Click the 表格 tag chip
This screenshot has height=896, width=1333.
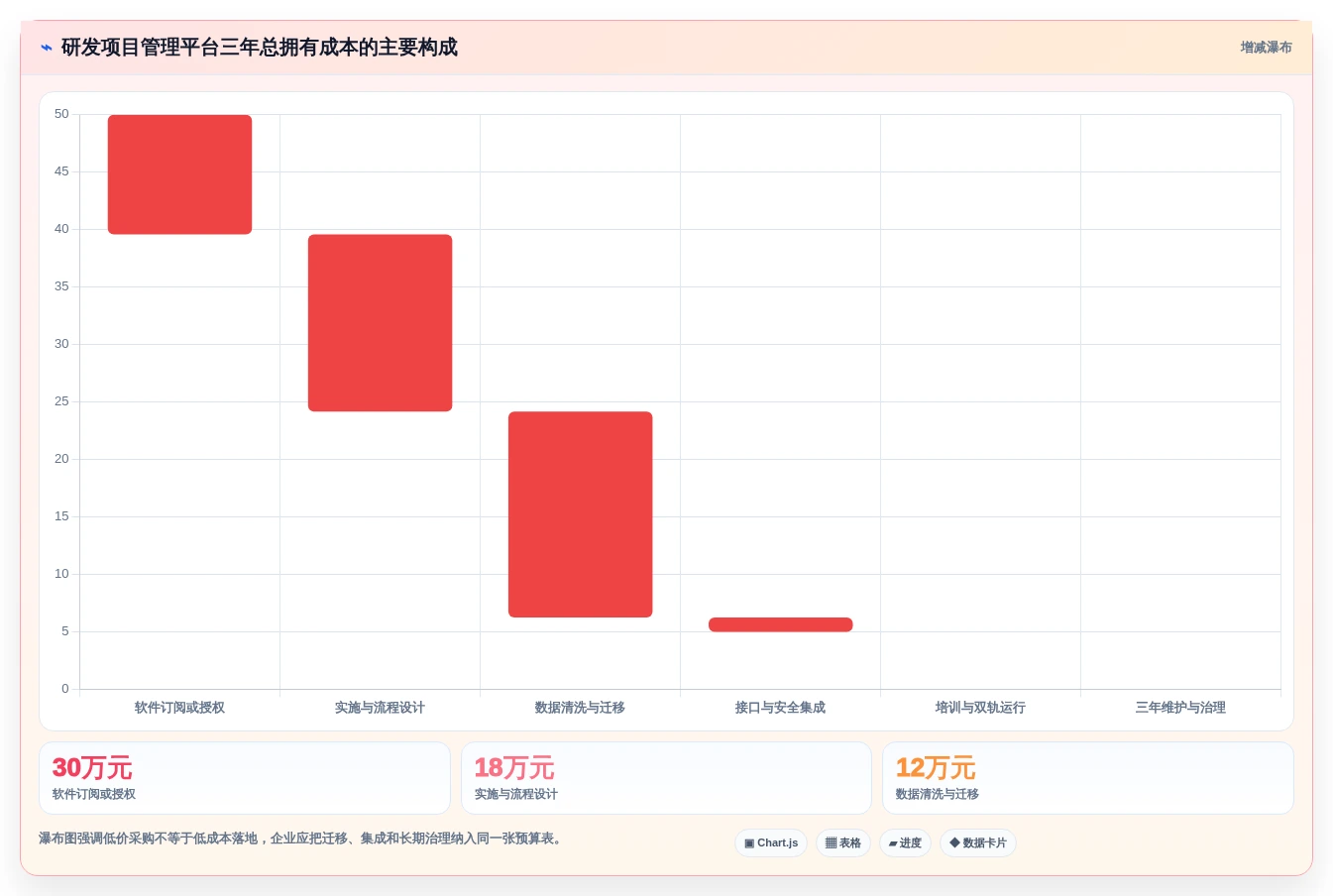point(843,843)
